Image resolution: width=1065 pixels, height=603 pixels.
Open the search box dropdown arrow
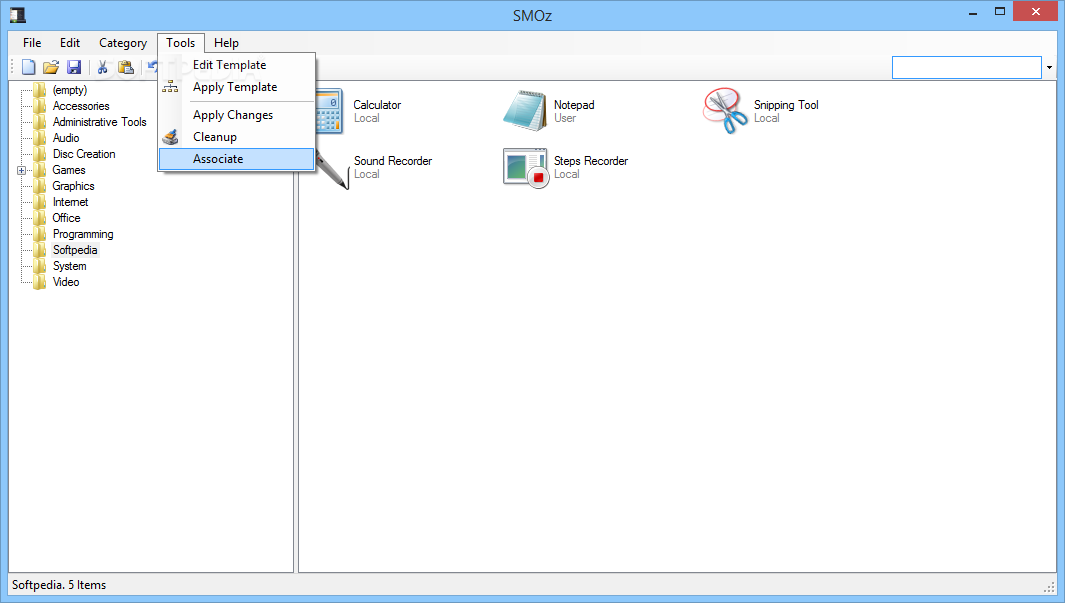[1049, 67]
